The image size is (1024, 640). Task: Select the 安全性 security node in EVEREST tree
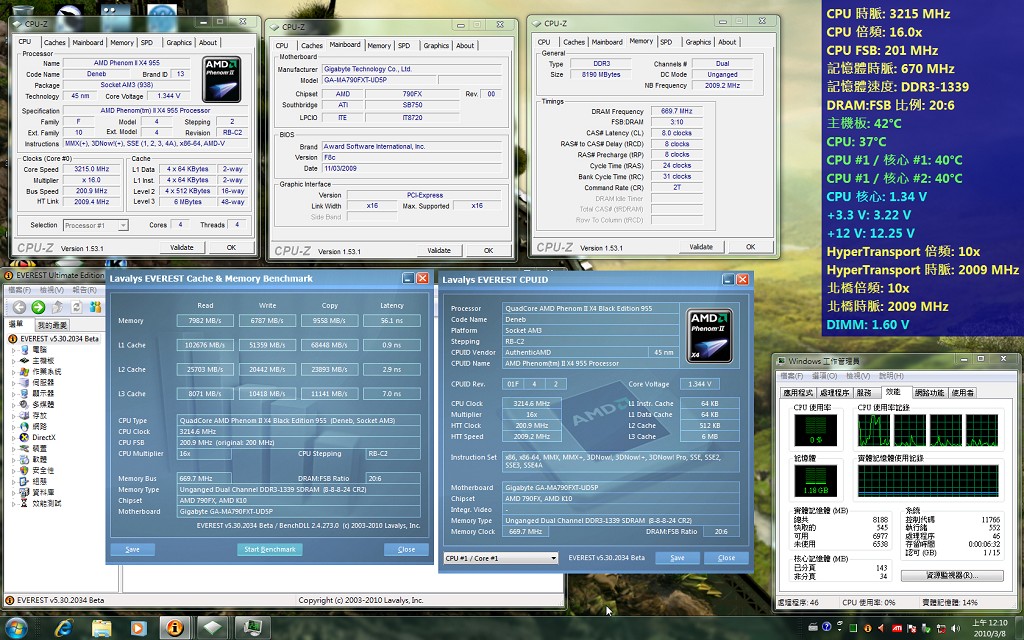tap(43, 470)
